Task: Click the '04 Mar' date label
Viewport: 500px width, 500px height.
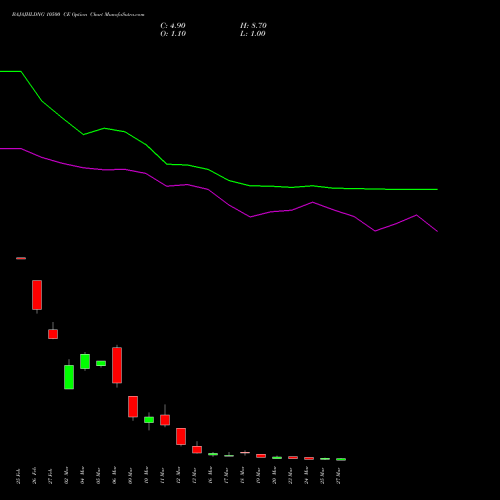Action: [82, 475]
